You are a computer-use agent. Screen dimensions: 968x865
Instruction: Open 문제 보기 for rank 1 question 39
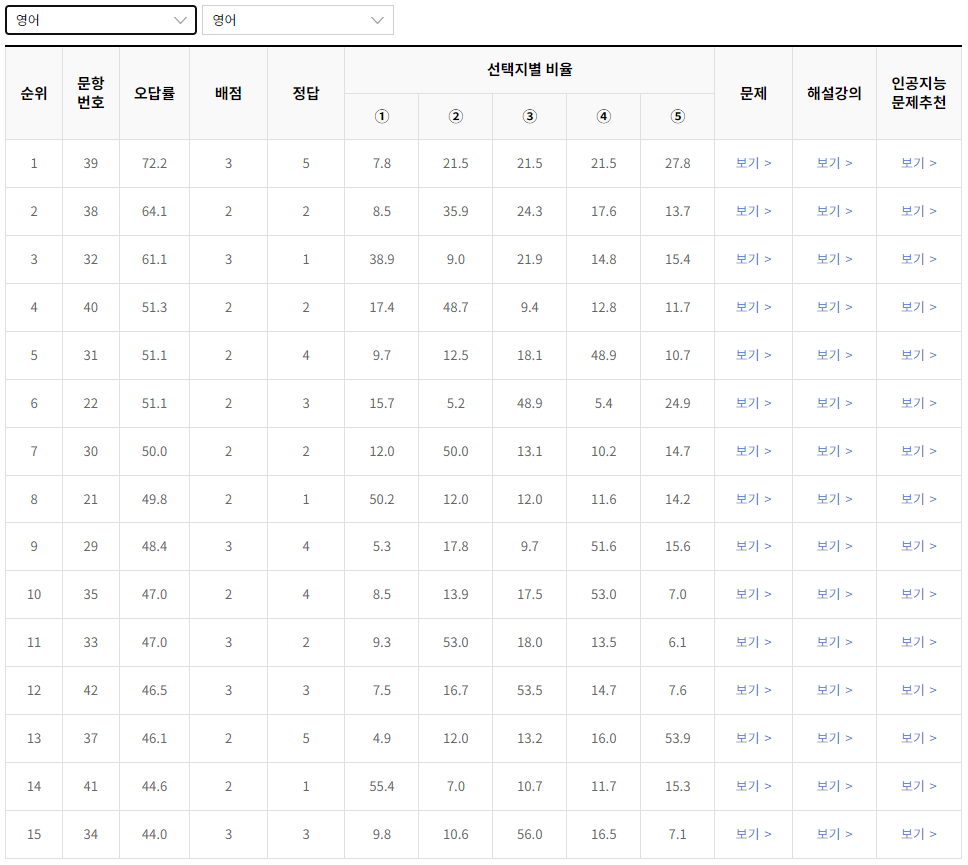point(754,163)
